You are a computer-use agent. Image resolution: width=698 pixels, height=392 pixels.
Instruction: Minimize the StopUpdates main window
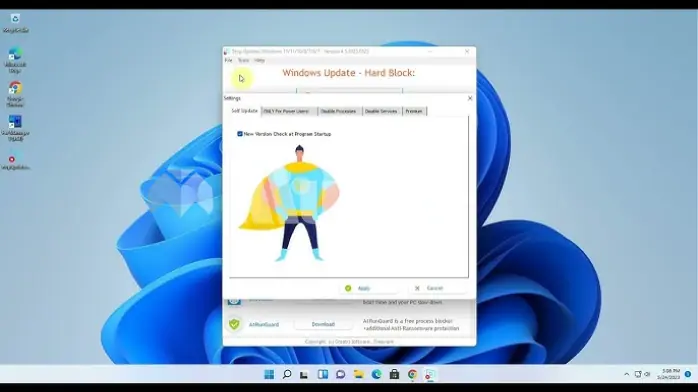(x=430, y=52)
